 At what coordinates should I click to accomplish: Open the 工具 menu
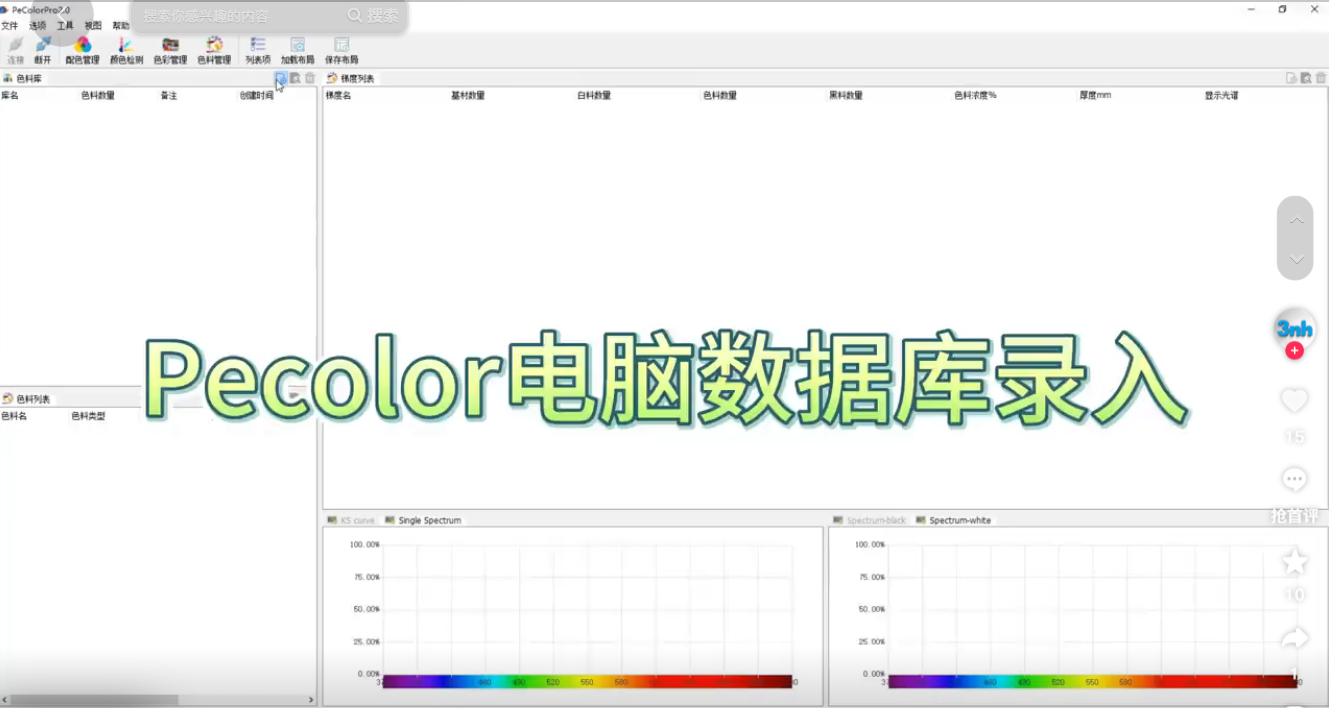coord(65,26)
